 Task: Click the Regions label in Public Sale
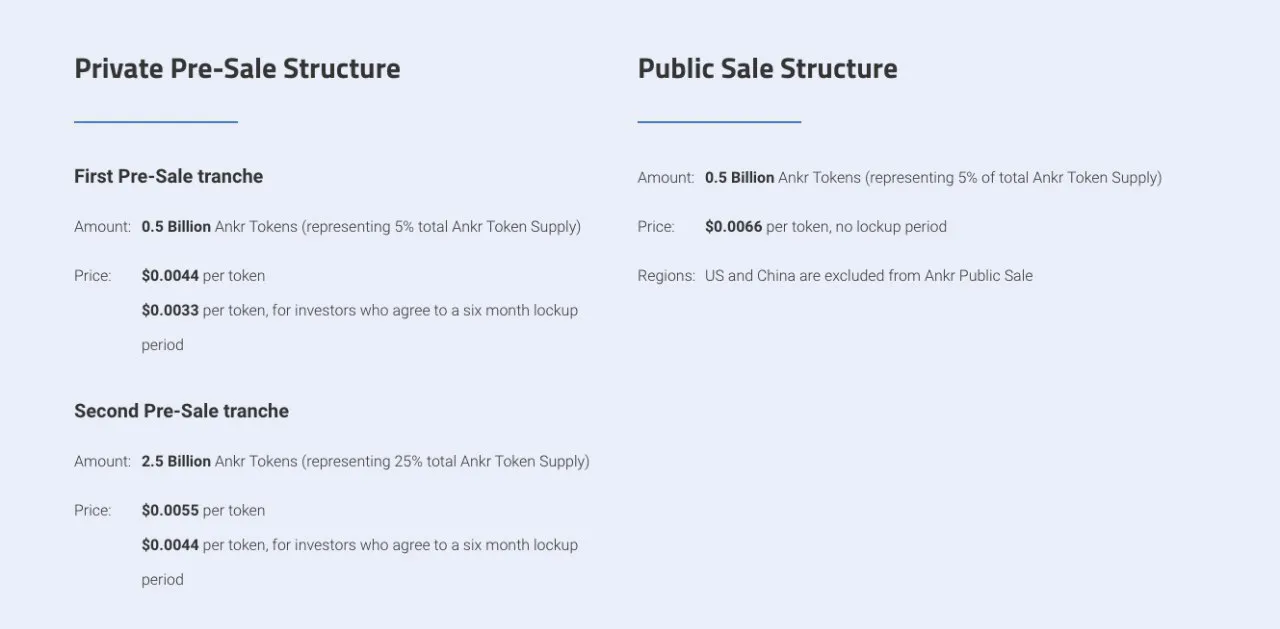[666, 275]
